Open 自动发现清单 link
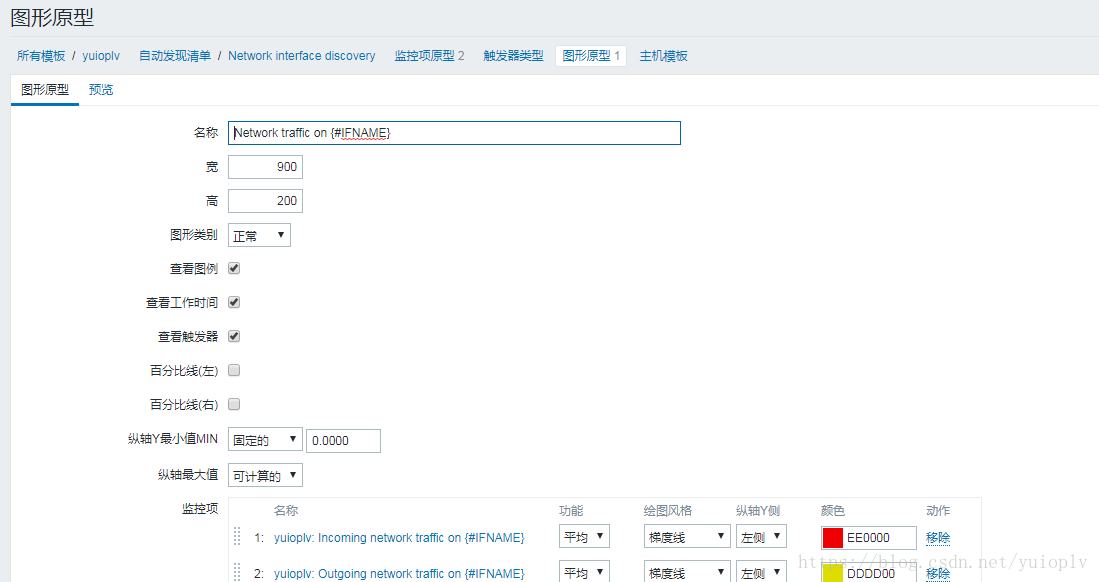Screen dimensions: 1099x582 click(x=175, y=55)
